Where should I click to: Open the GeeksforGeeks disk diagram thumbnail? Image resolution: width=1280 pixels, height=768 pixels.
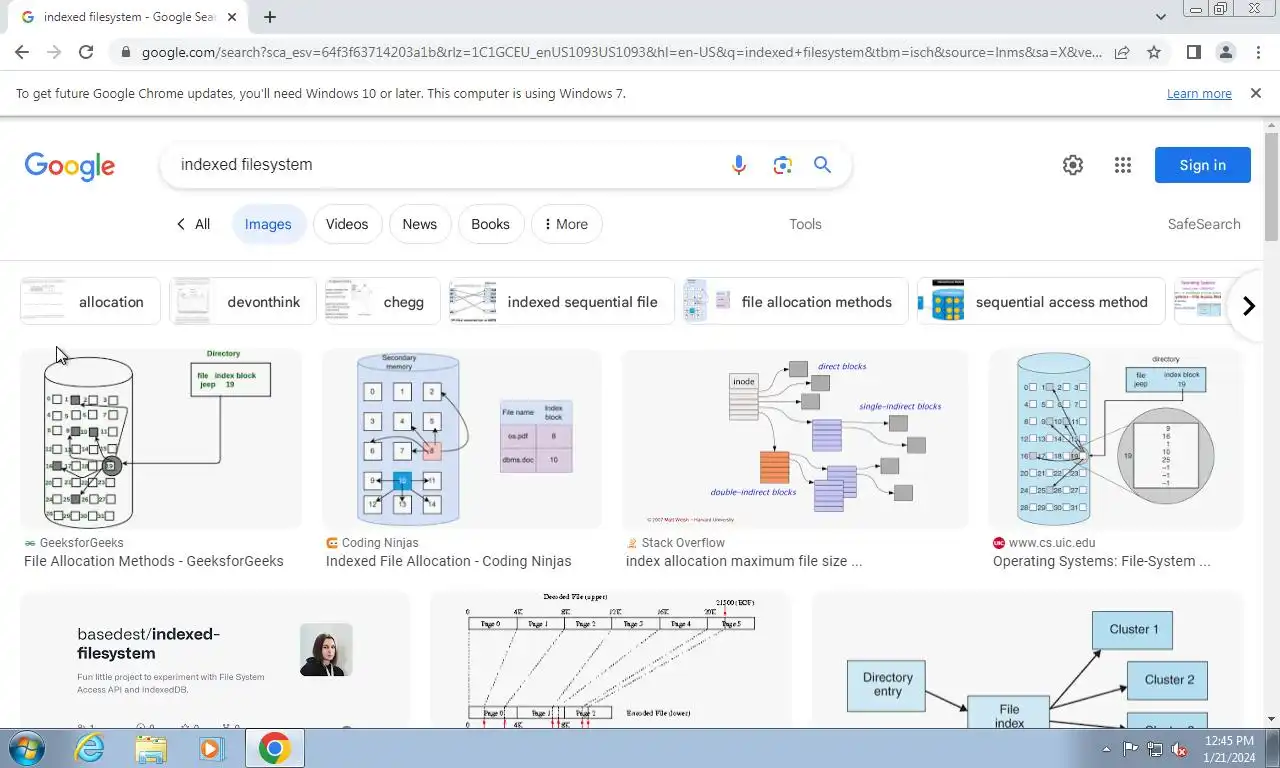pyautogui.click(x=160, y=438)
